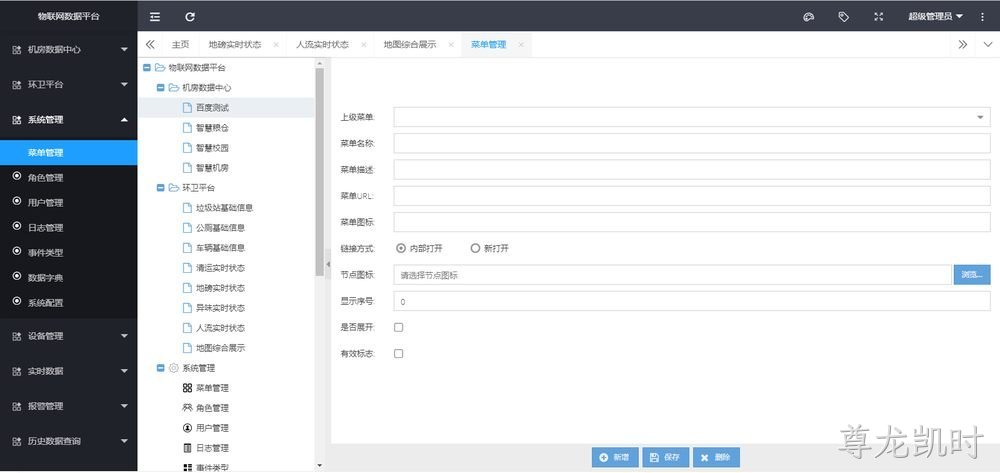Focus the 菜单URL input field
Viewport: 1000px width, 473px height.
coord(692,196)
